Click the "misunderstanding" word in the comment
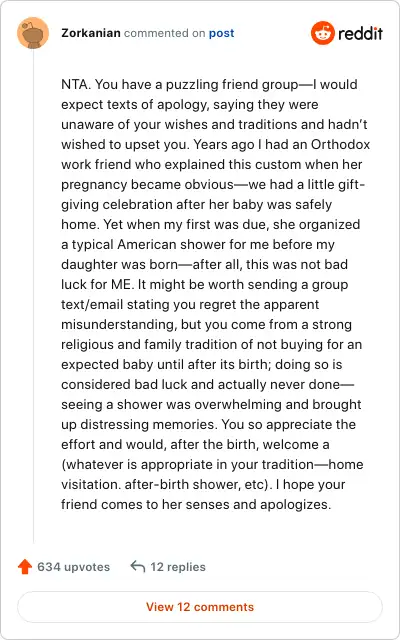The image size is (400, 640). click(118, 325)
